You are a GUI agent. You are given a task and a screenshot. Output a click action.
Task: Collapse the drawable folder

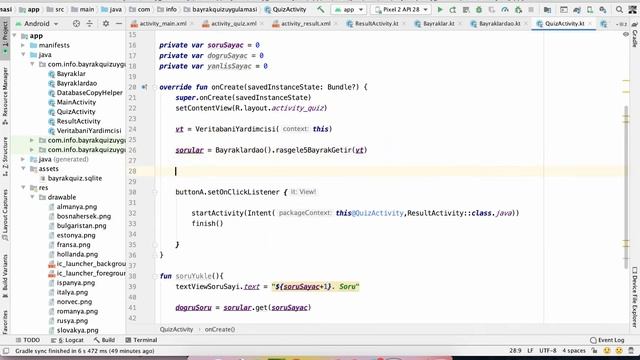point(33,197)
